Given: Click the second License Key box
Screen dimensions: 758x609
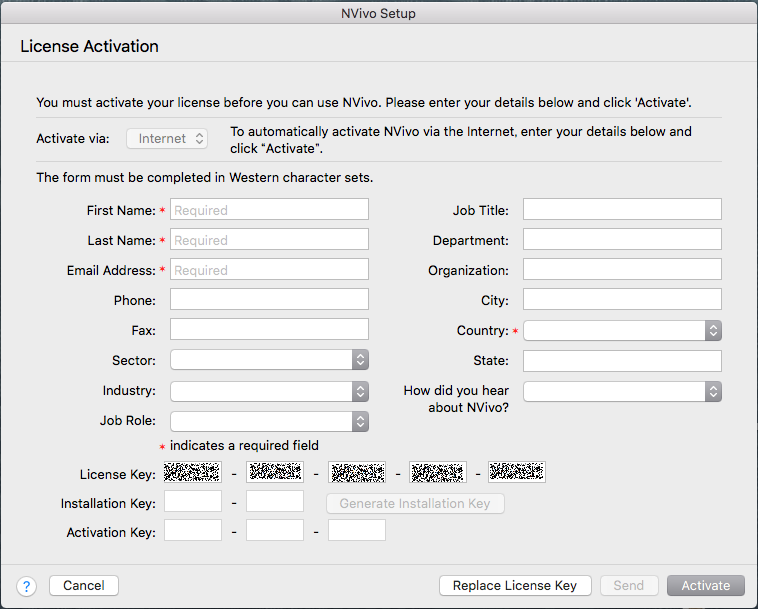Looking at the screenshot, I should pos(275,472).
